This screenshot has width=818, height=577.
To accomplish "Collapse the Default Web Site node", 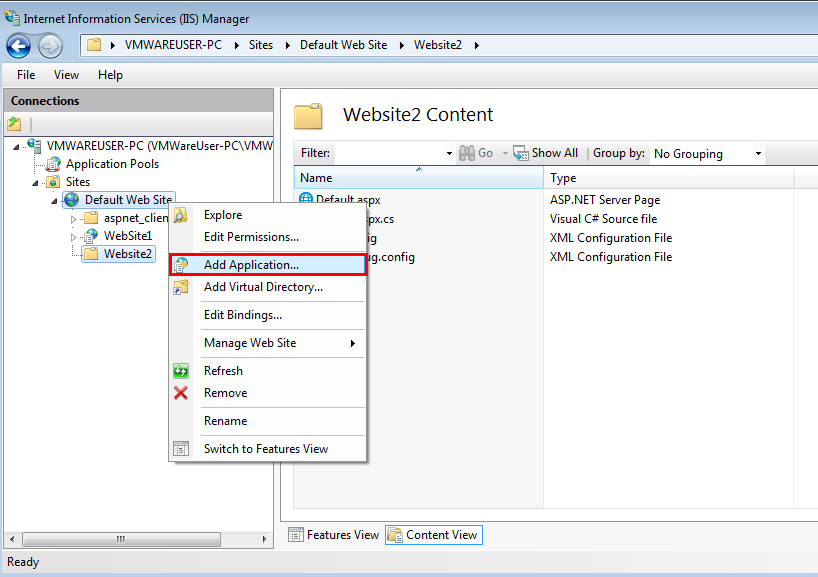I will click(54, 201).
